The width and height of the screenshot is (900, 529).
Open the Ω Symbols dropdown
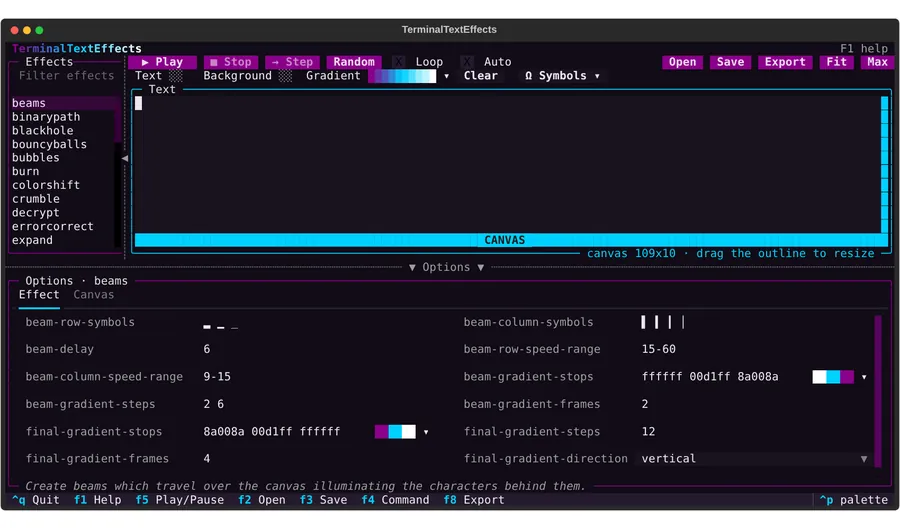tap(562, 76)
